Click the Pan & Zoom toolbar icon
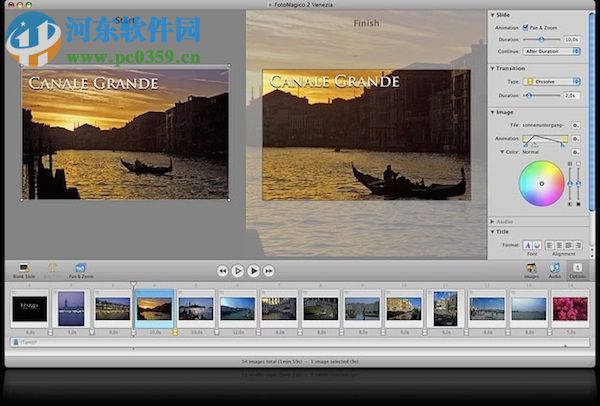Screen dimensions: 600x406 [x=82, y=269]
